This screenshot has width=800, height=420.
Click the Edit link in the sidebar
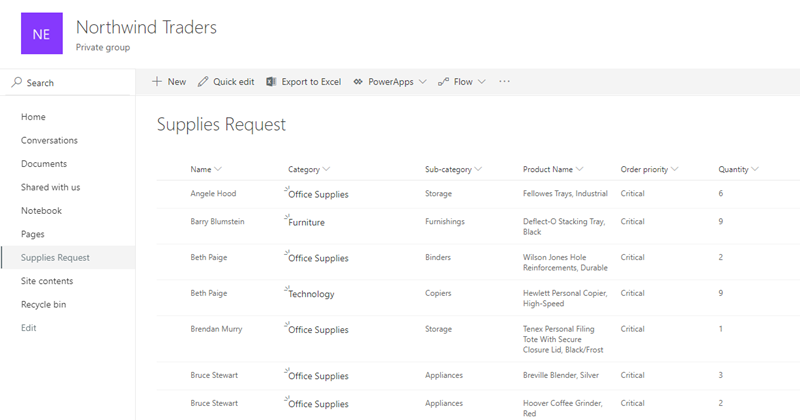(29, 328)
